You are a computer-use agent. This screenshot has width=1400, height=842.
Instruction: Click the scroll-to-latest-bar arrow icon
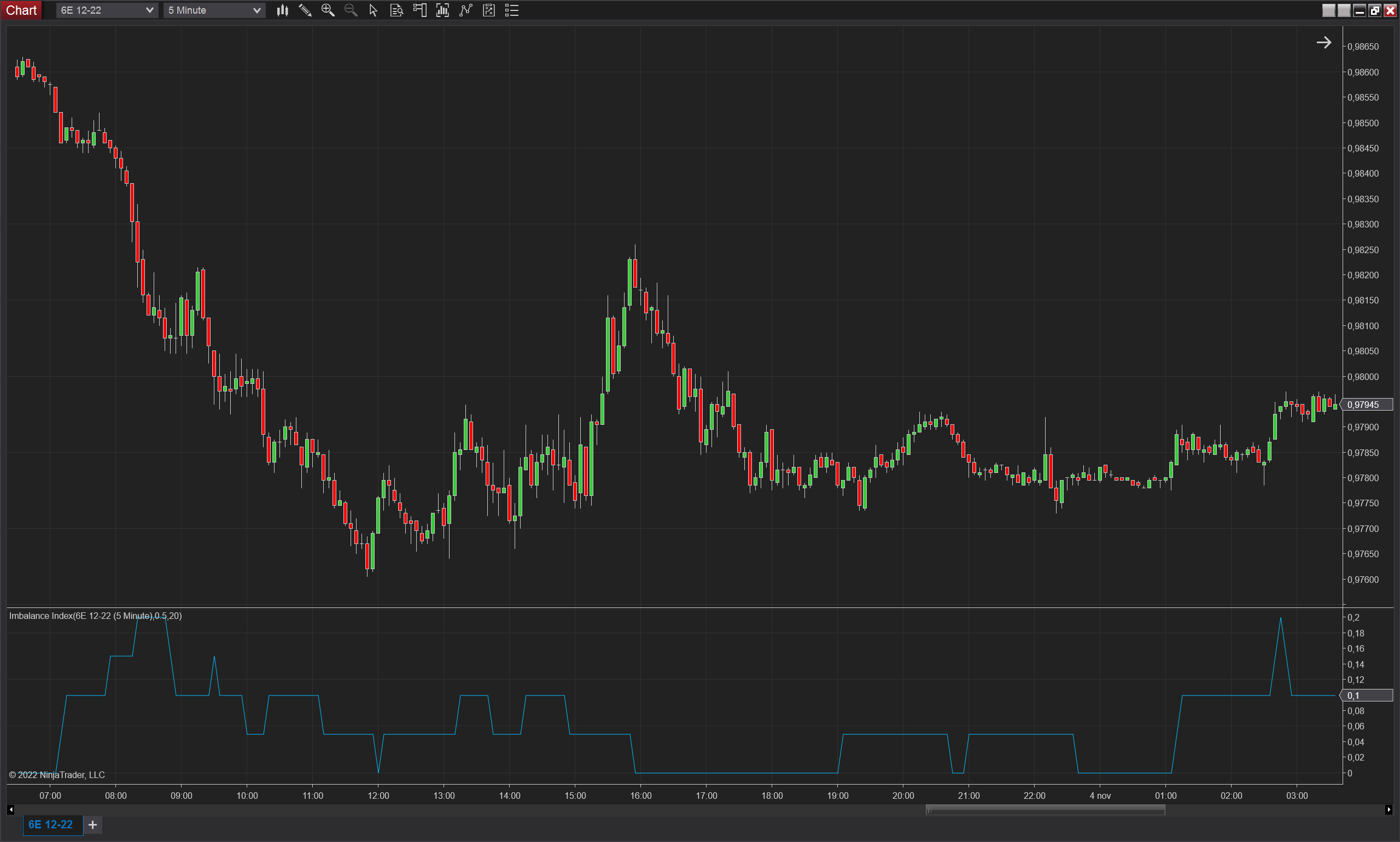click(1324, 43)
